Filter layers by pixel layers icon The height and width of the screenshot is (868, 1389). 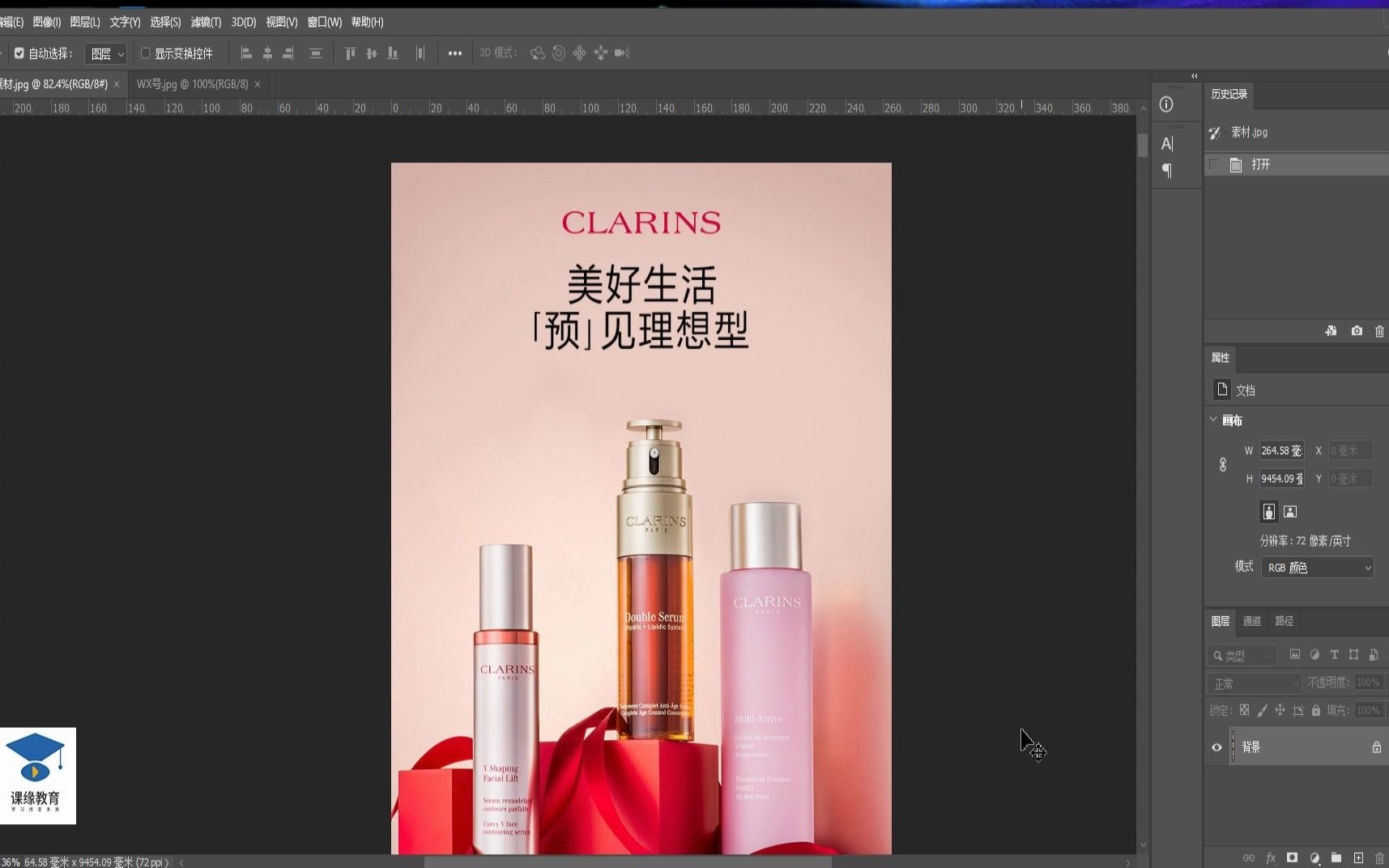(1295, 655)
